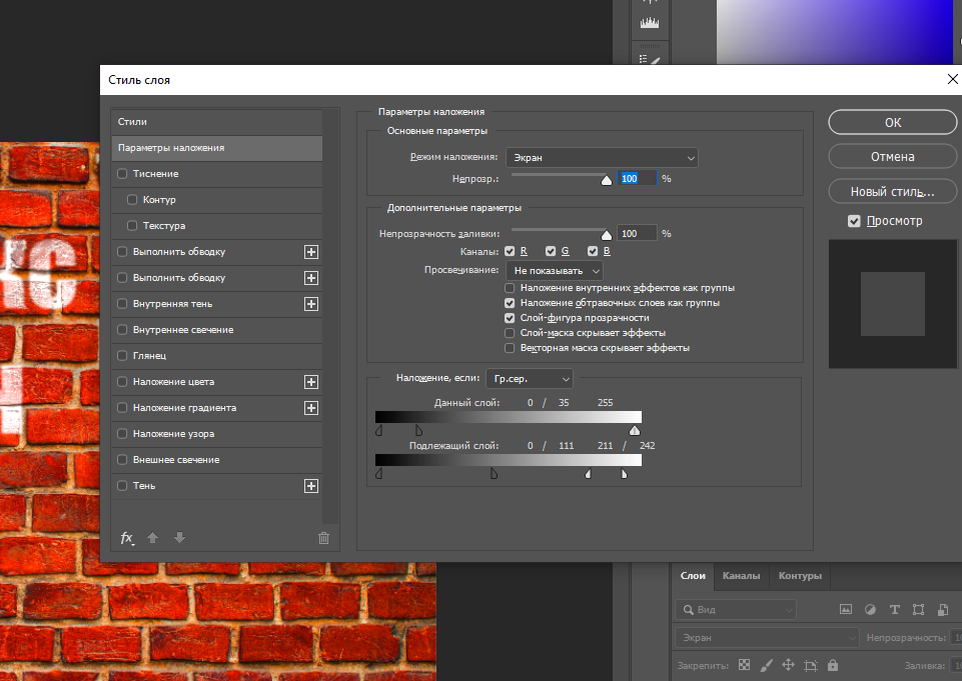The image size is (962, 681).
Task: Switch to the Контуры tab
Action: [x=799, y=575]
